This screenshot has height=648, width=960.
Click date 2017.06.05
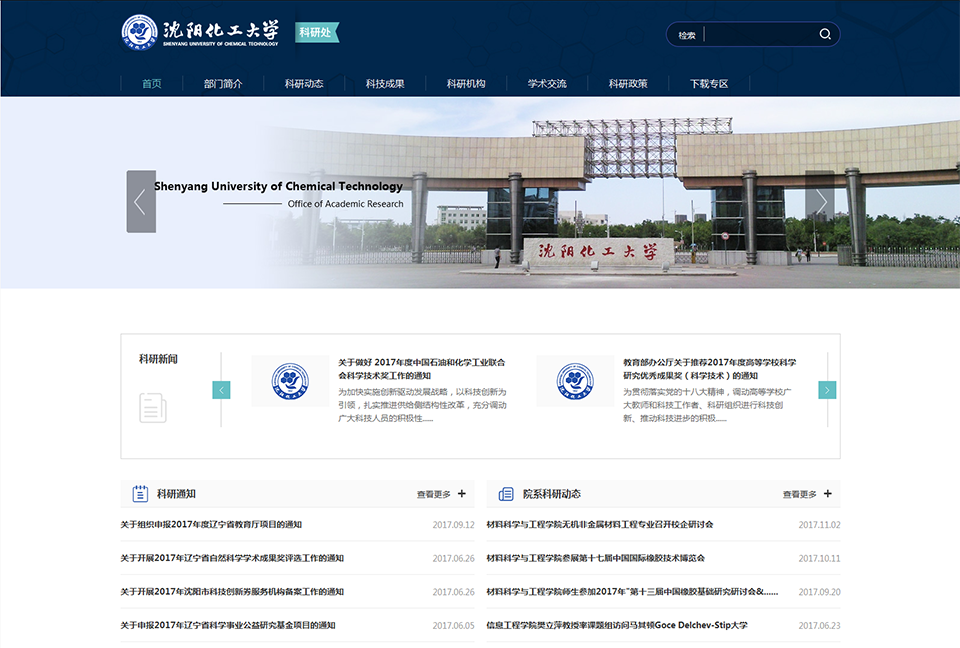coord(454,626)
